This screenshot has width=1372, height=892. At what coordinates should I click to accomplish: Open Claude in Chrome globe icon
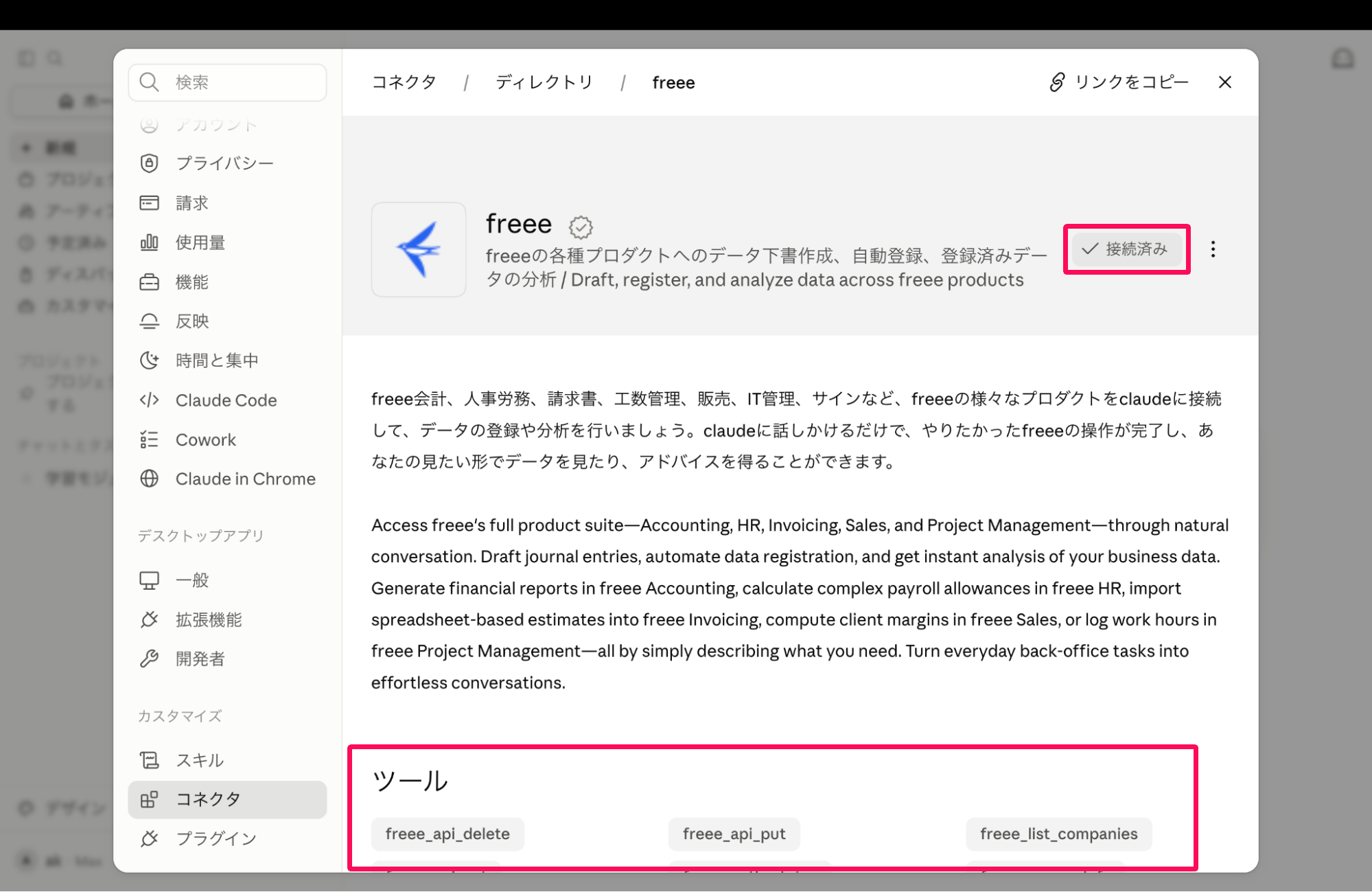click(149, 479)
